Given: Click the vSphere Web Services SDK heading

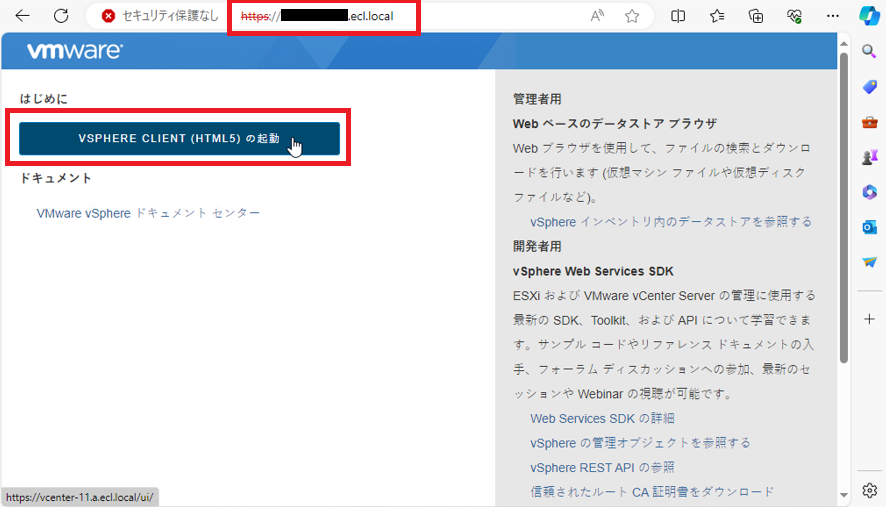Looking at the screenshot, I should pyautogui.click(x=593, y=271).
